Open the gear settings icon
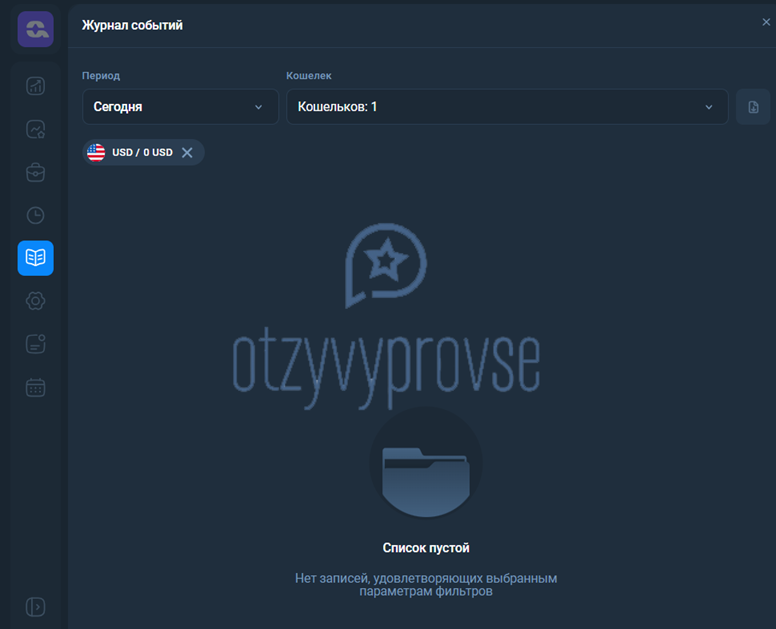Screen dimensions: 776x629 coord(36,301)
